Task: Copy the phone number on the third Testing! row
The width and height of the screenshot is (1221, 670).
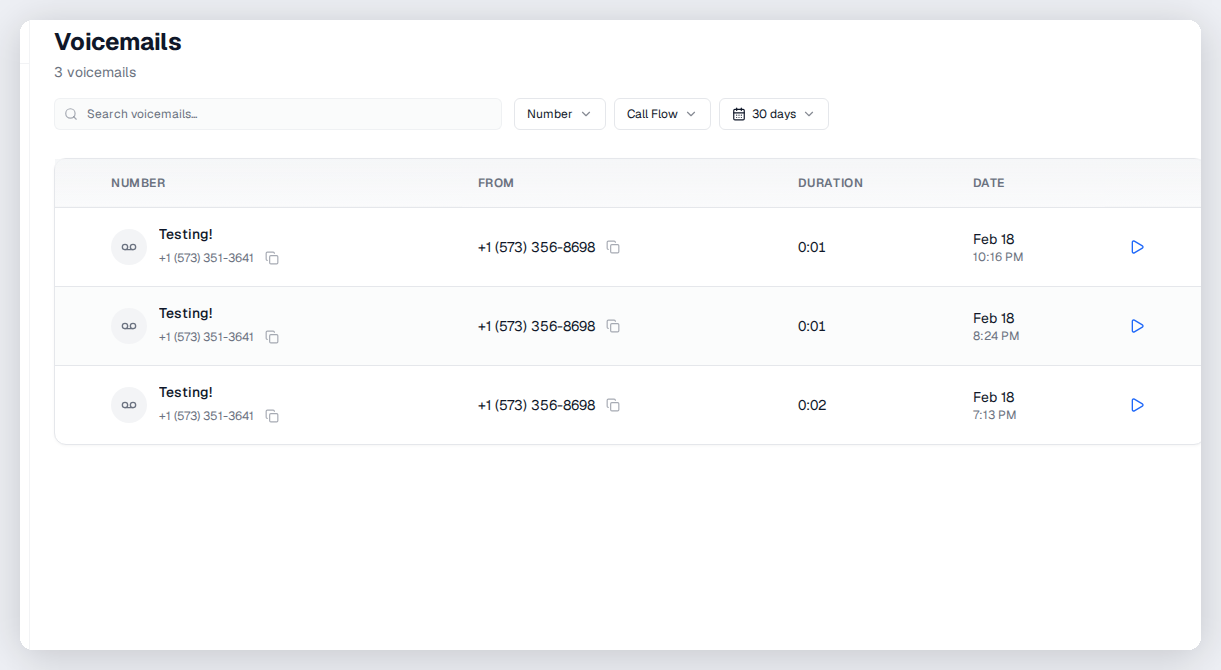Action: click(x=272, y=415)
